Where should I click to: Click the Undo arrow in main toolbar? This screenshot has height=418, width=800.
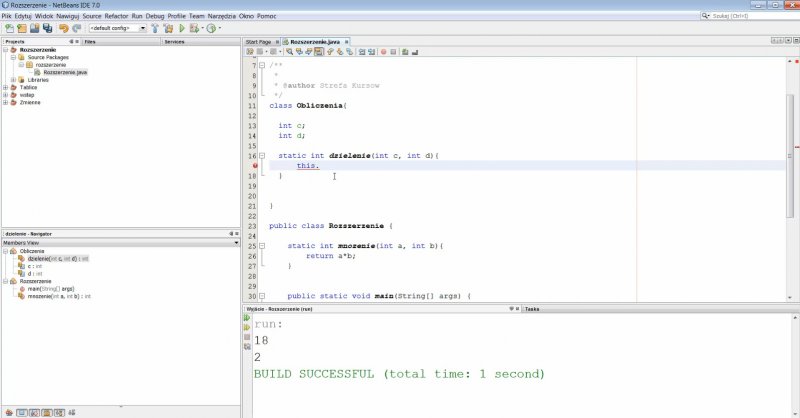62,28
